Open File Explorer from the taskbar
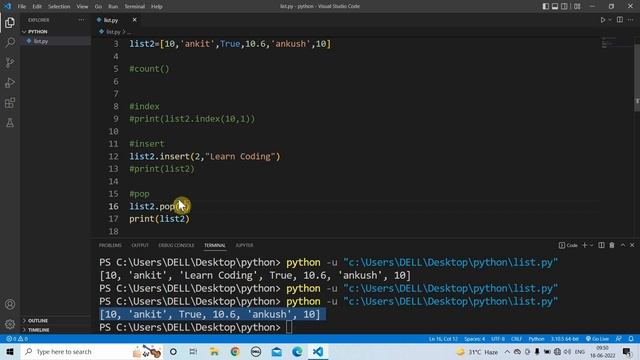The height and width of the screenshot is (360, 640). tap(214, 351)
